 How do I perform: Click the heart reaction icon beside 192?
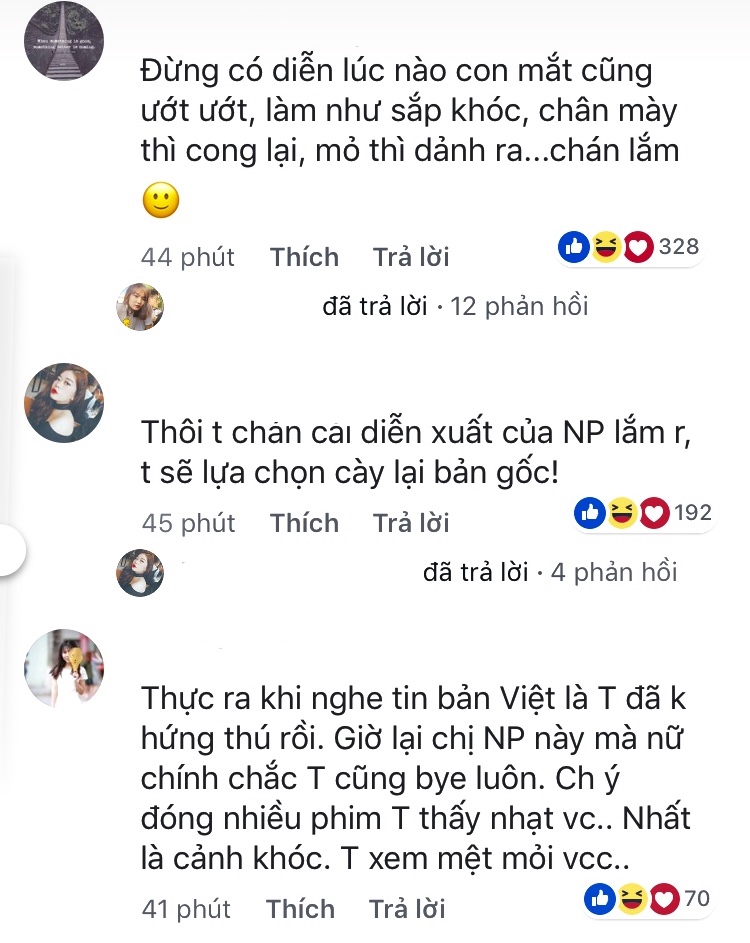(x=654, y=513)
